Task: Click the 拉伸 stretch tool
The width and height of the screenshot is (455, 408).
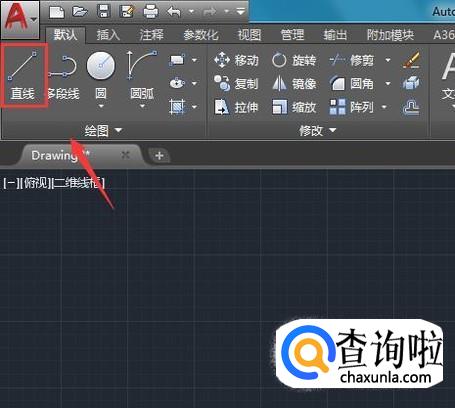Action: coord(236,107)
